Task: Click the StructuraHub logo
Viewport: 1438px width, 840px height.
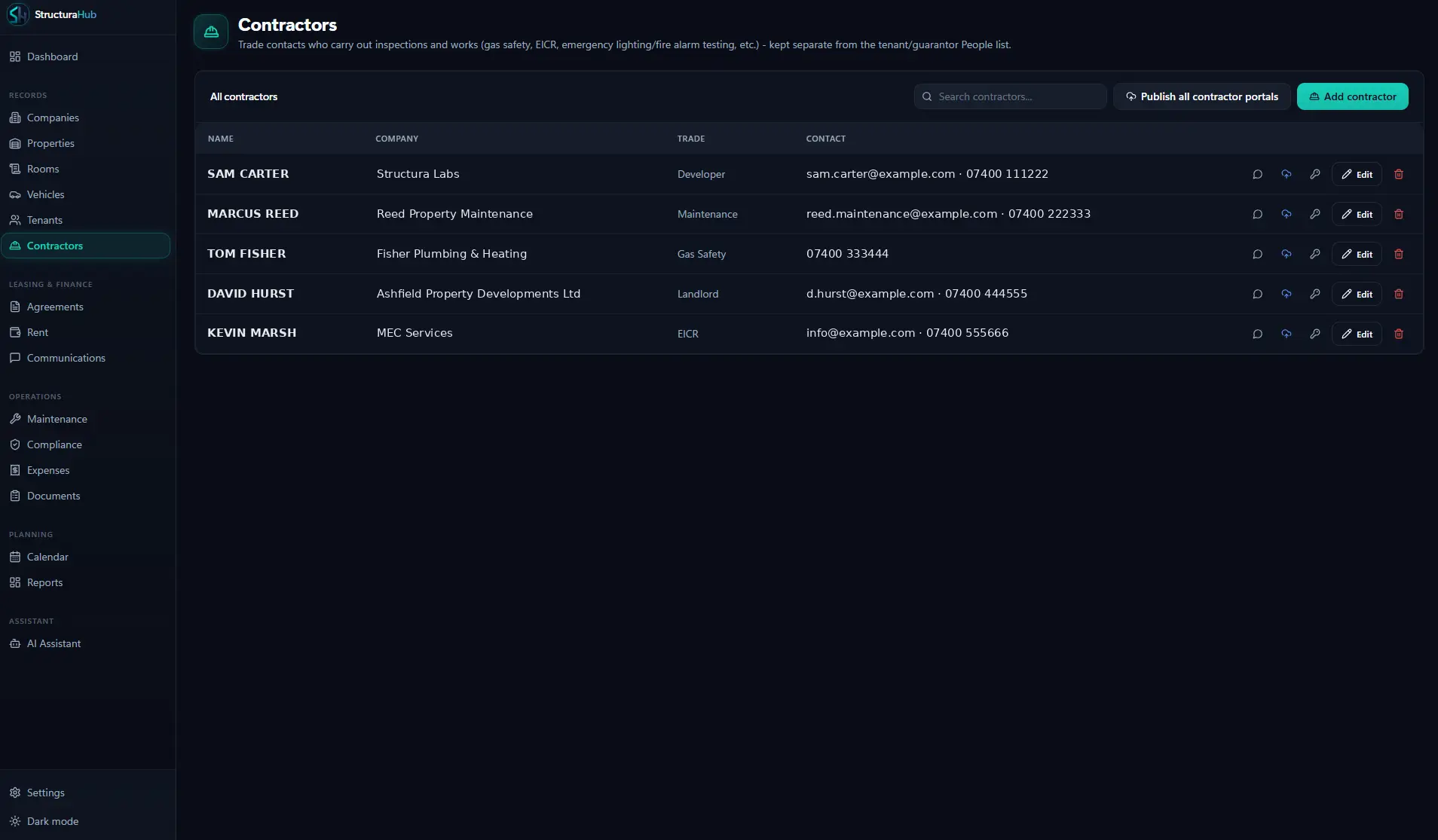Action: click(x=51, y=14)
